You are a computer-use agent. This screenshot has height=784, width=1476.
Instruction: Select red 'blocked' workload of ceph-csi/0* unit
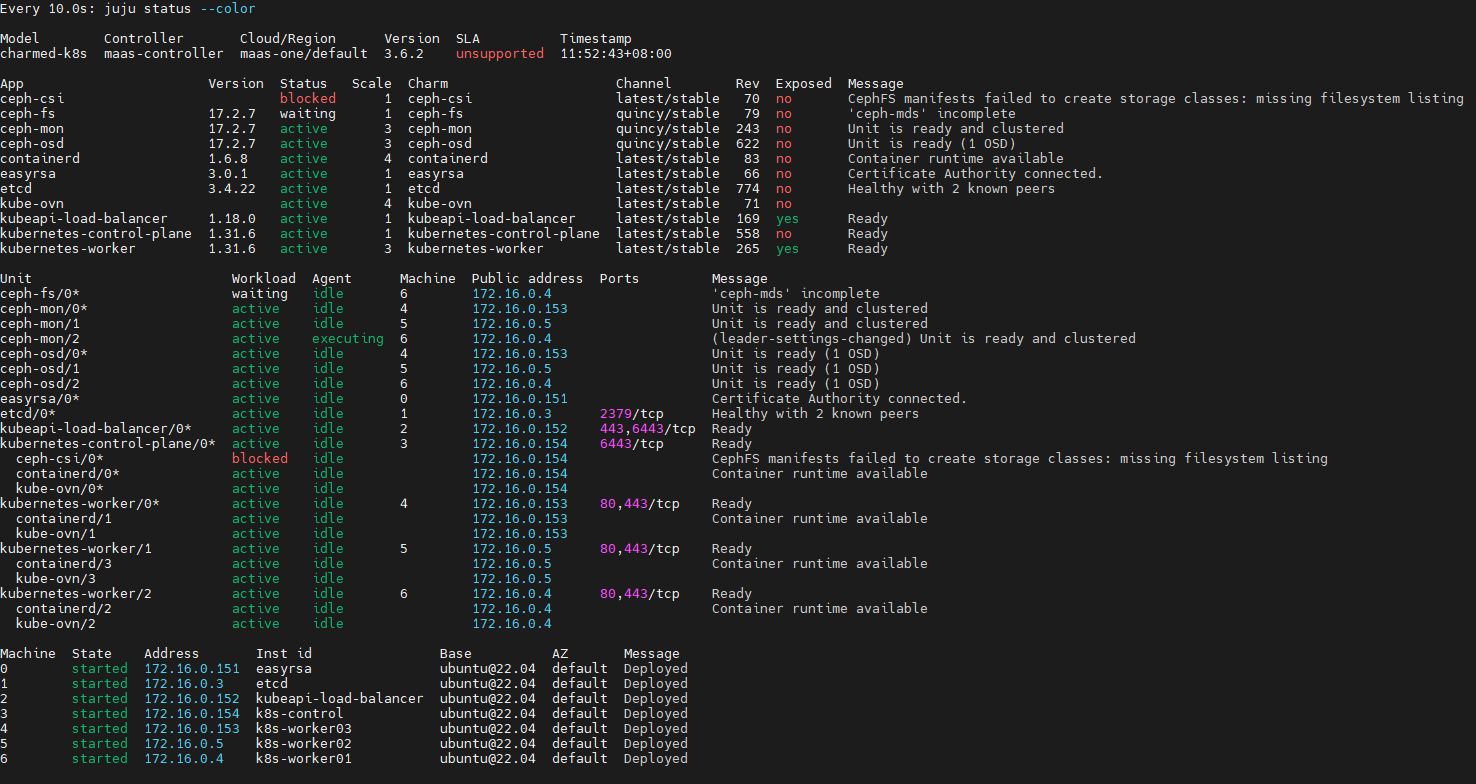[x=260, y=459]
